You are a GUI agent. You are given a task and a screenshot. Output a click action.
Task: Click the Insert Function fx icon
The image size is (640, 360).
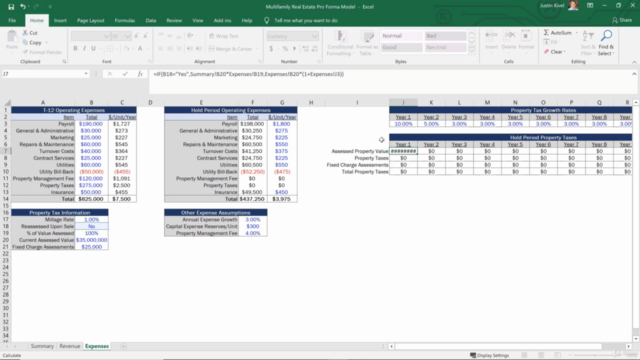pyautogui.click(x=140, y=74)
